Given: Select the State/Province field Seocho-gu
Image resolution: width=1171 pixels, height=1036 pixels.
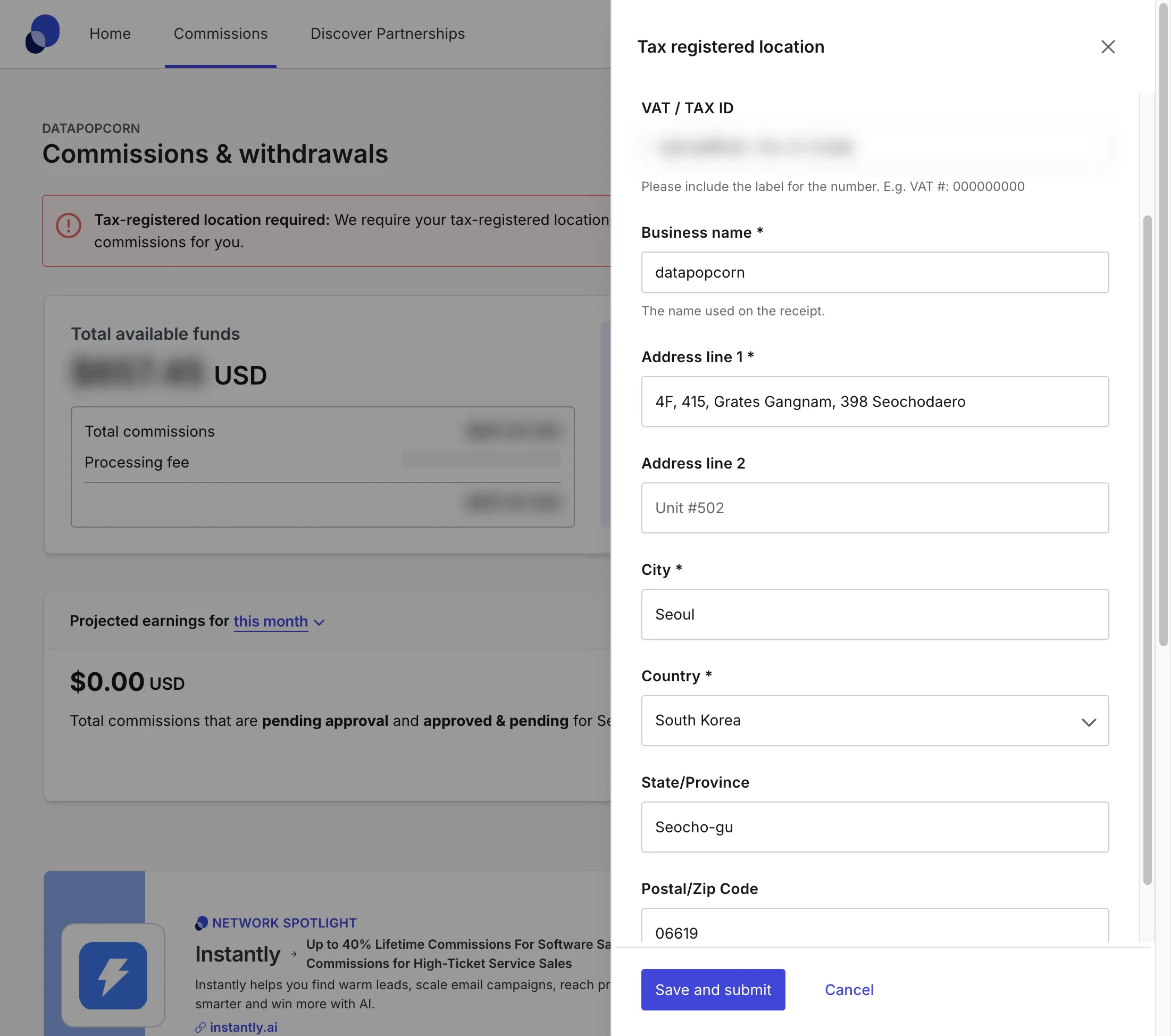Looking at the screenshot, I should [874, 827].
